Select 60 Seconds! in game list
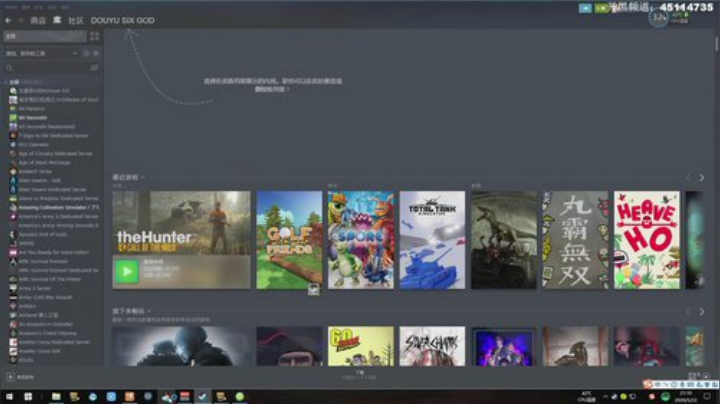The image size is (720, 404). (x=33, y=118)
